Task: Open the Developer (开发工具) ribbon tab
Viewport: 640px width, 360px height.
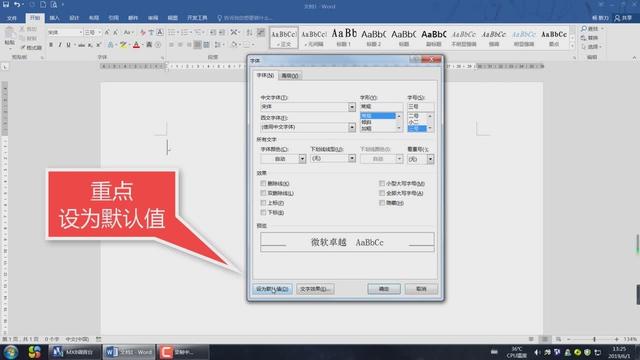Action: (197, 18)
